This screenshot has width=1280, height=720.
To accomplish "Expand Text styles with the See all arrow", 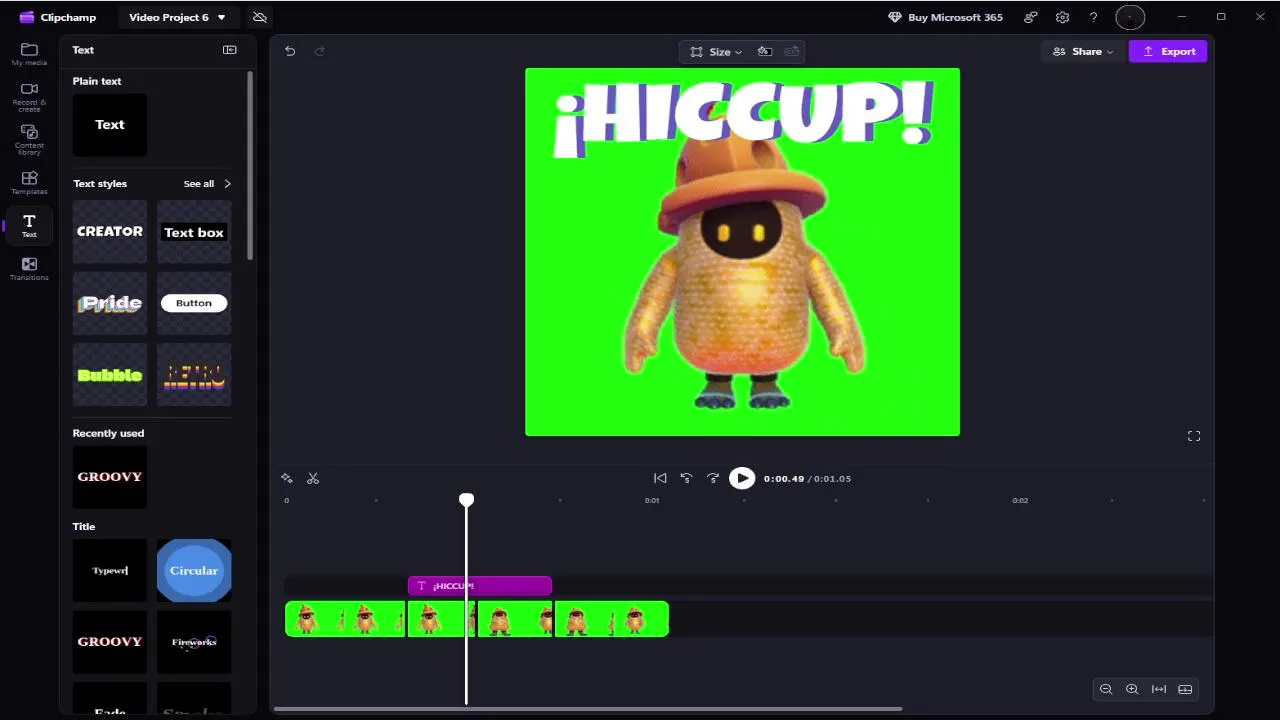I will (x=227, y=183).
